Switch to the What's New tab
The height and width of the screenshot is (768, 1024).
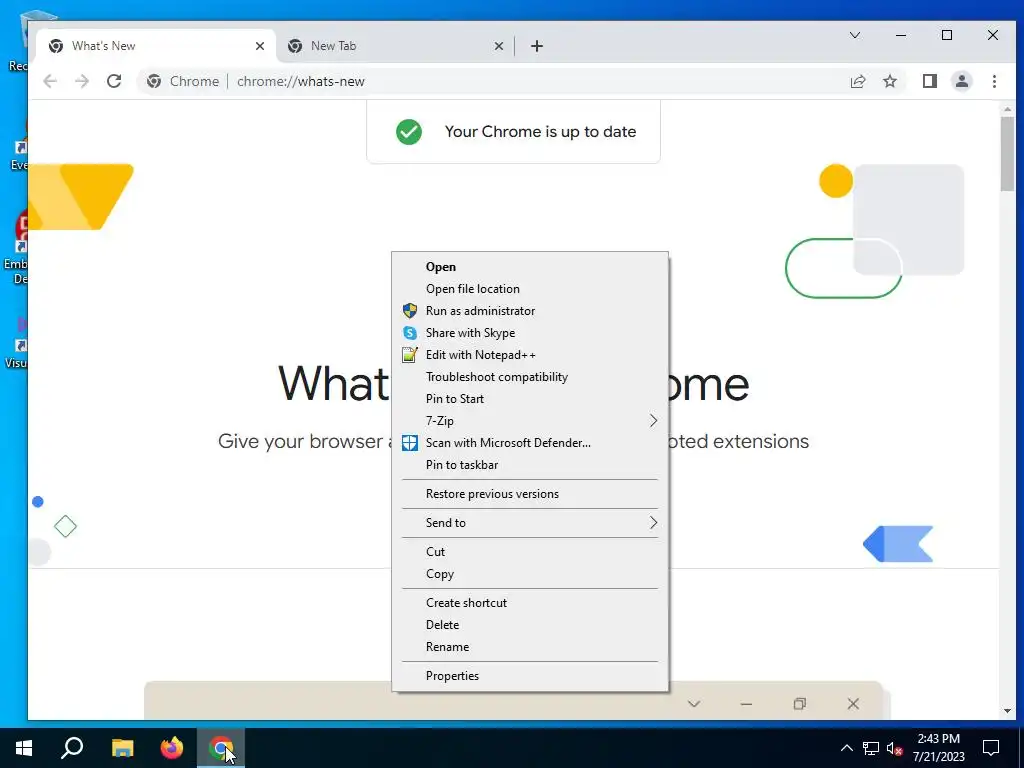pos(155,46)
